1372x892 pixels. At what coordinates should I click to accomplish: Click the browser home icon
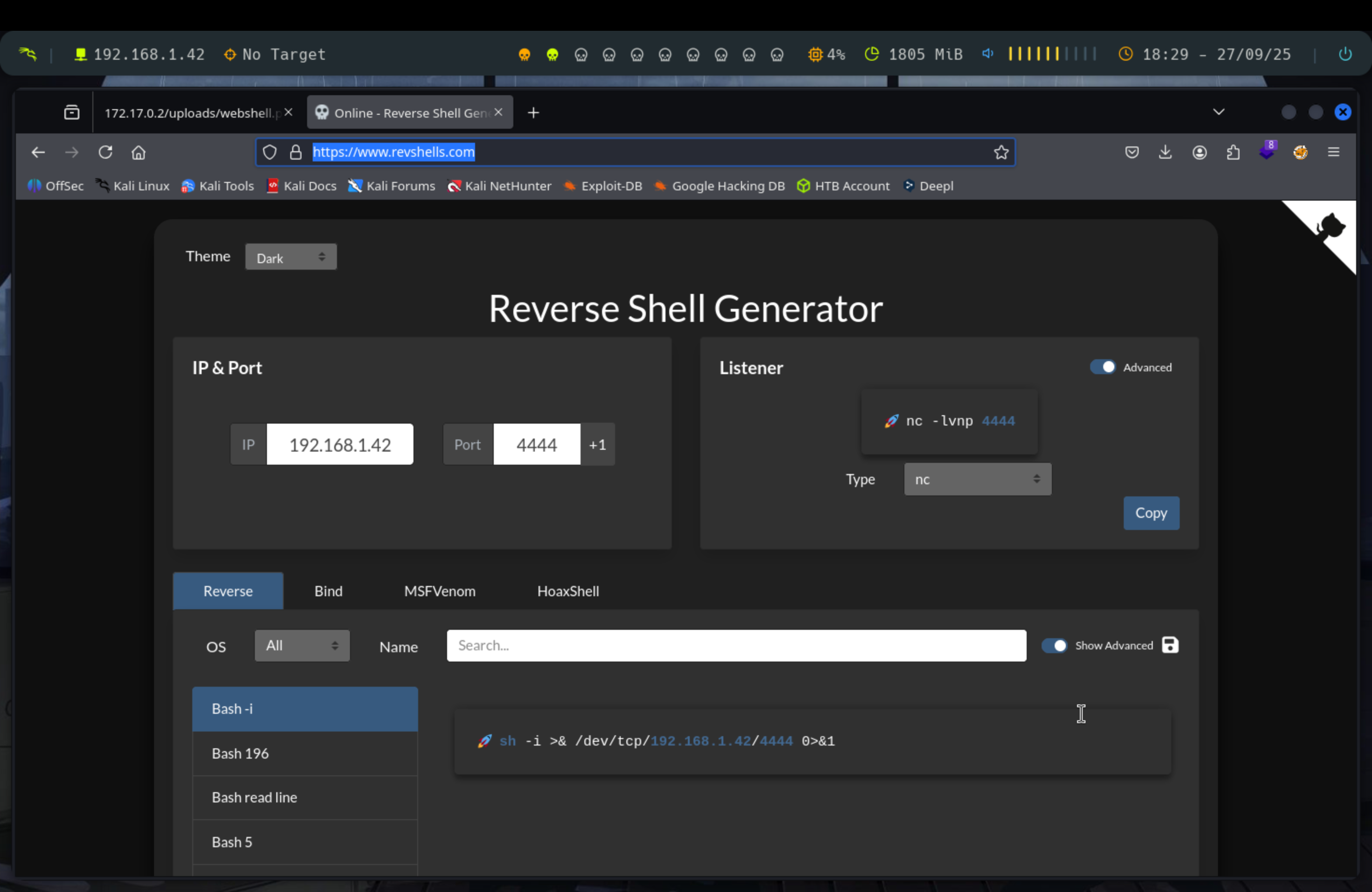(x=138, y=152)
